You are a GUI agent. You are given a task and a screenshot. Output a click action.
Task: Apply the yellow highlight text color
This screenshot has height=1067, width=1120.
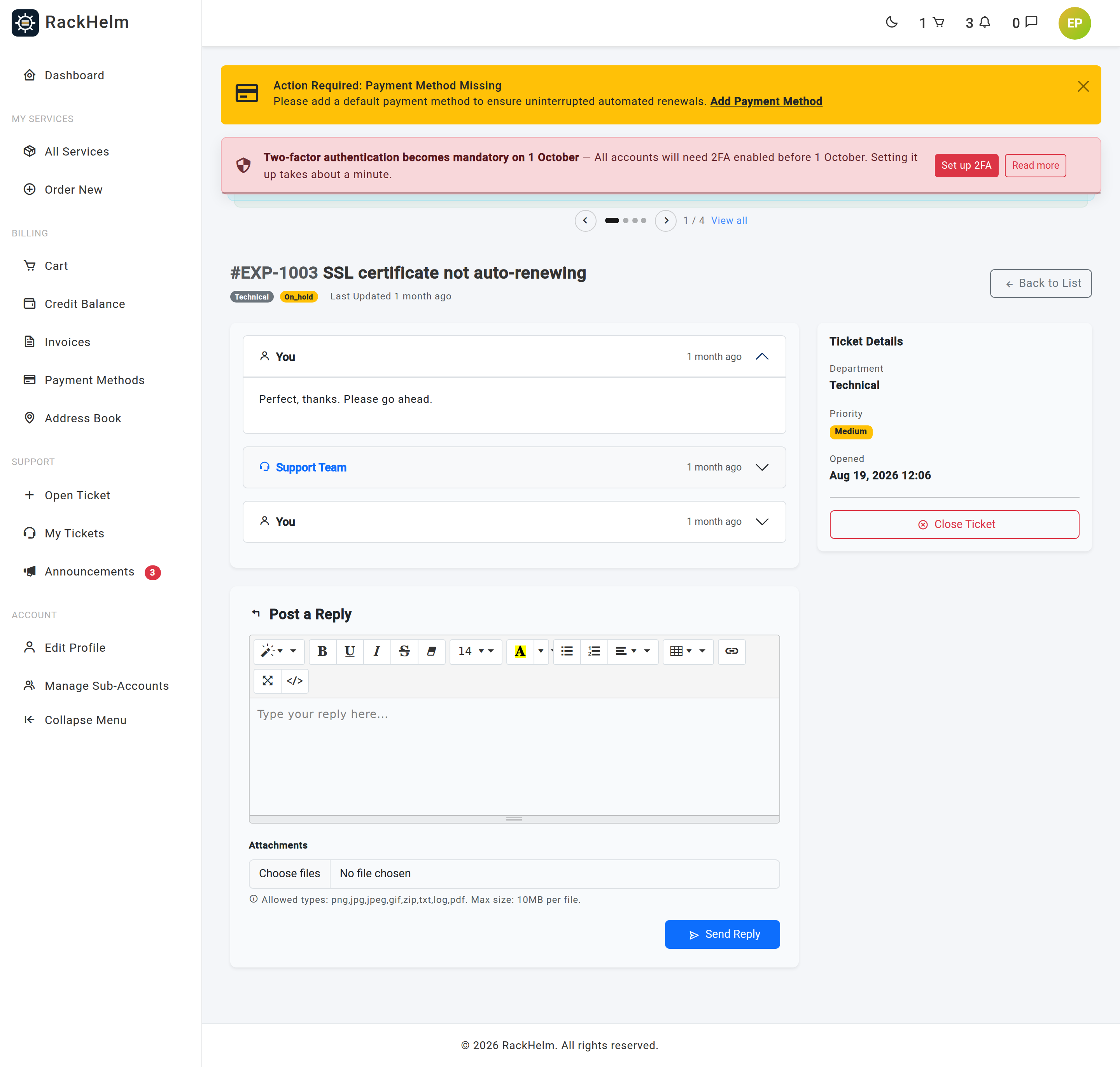click(520, 651)
